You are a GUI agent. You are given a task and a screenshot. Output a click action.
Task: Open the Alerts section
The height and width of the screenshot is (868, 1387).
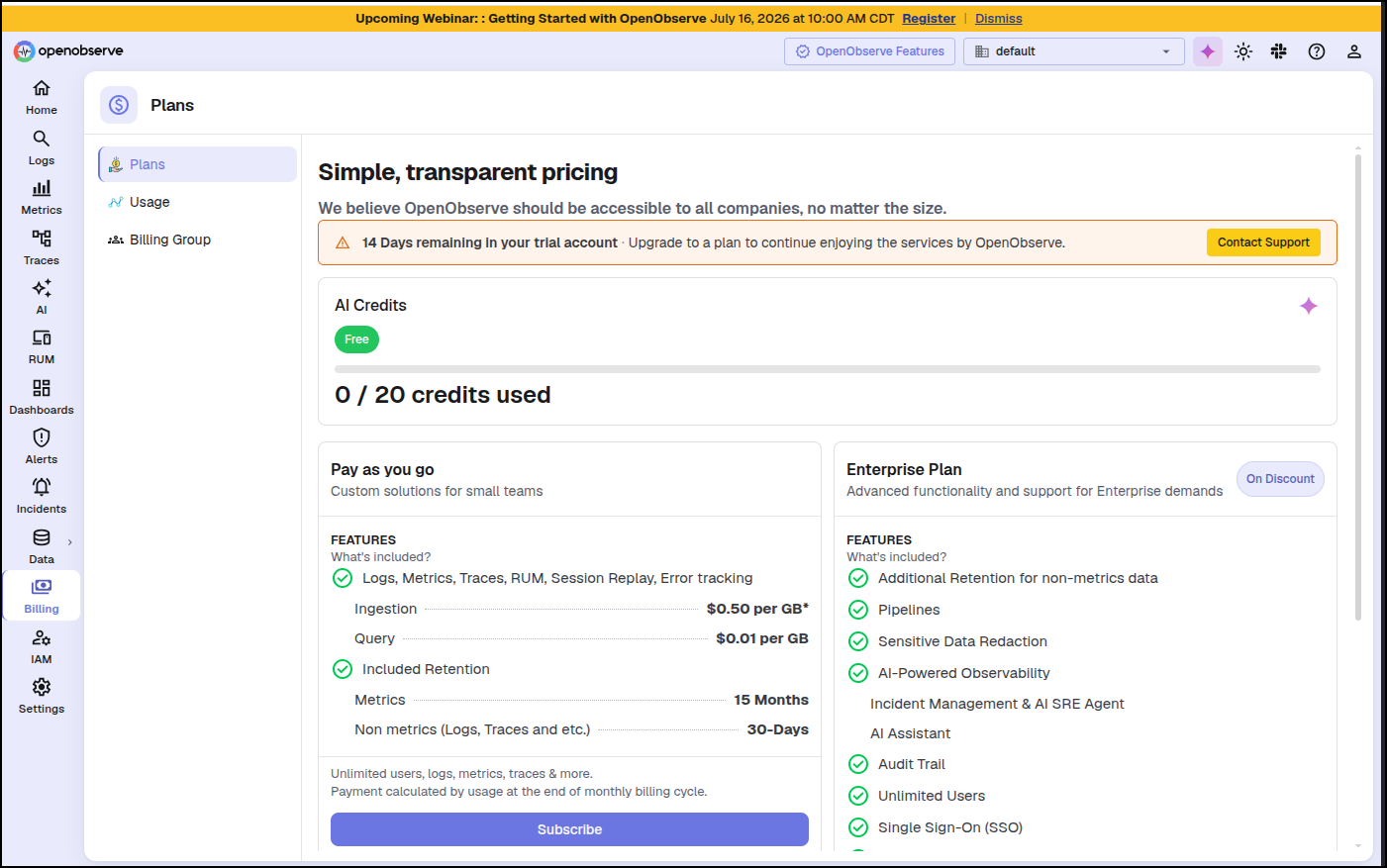(42, 446)
